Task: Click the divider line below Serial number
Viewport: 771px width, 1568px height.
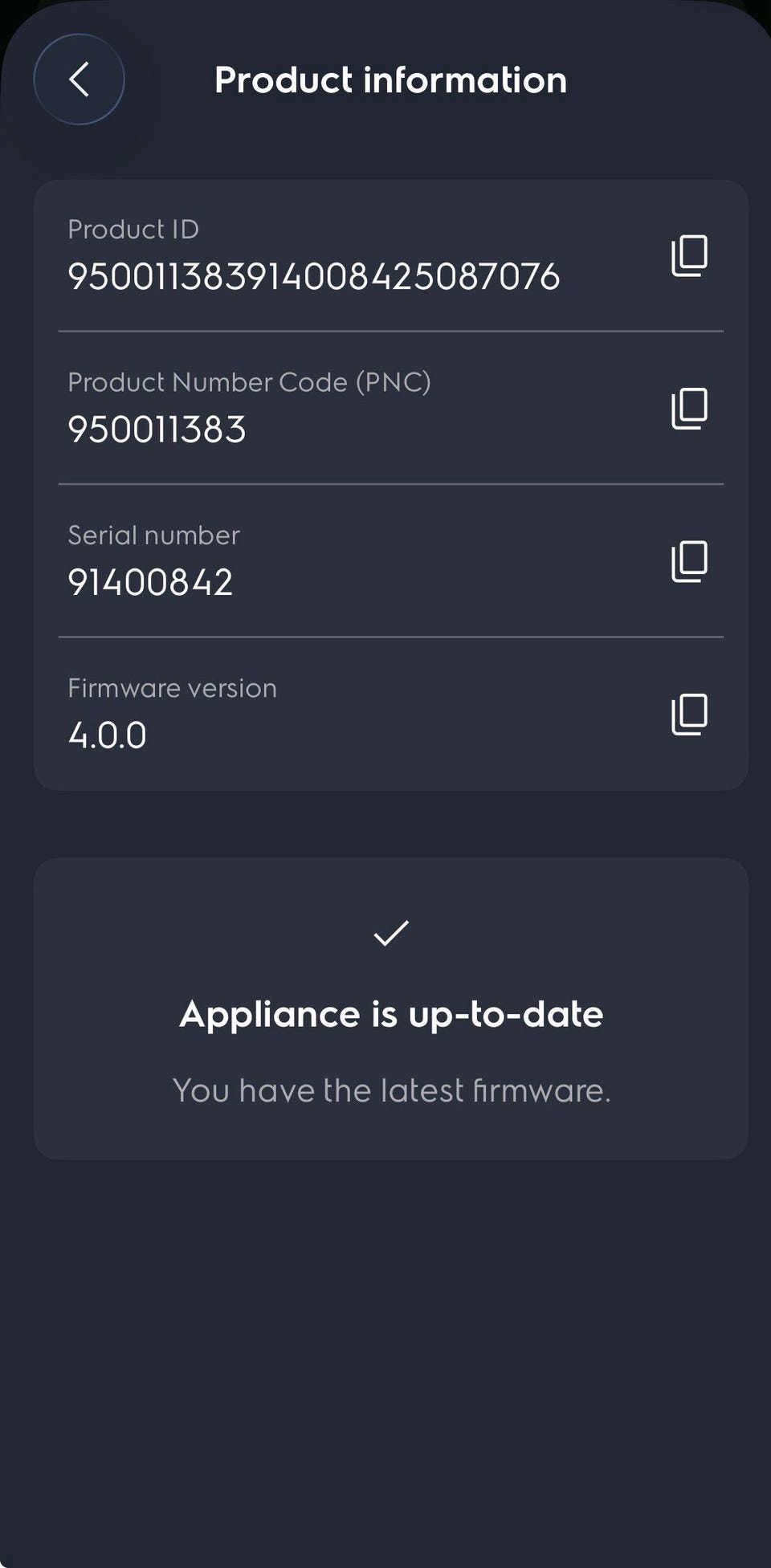Action: coord(391,637)
